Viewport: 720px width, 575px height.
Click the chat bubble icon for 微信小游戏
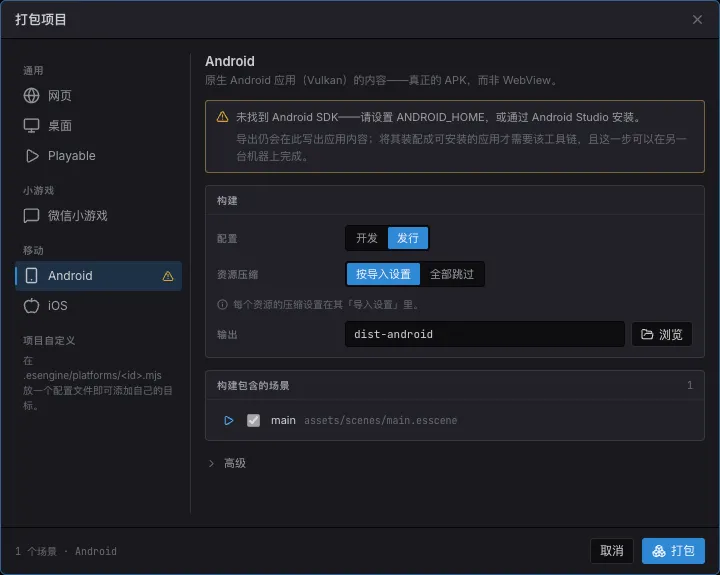(31, 215)
